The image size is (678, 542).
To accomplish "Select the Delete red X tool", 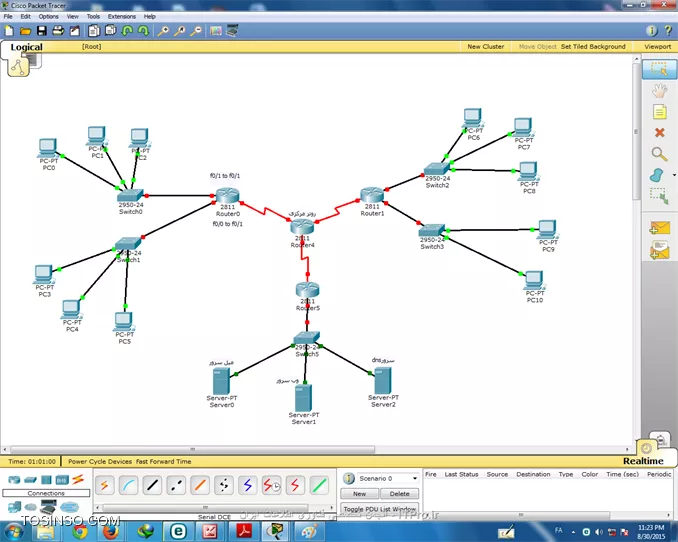I will coord(659,132).
